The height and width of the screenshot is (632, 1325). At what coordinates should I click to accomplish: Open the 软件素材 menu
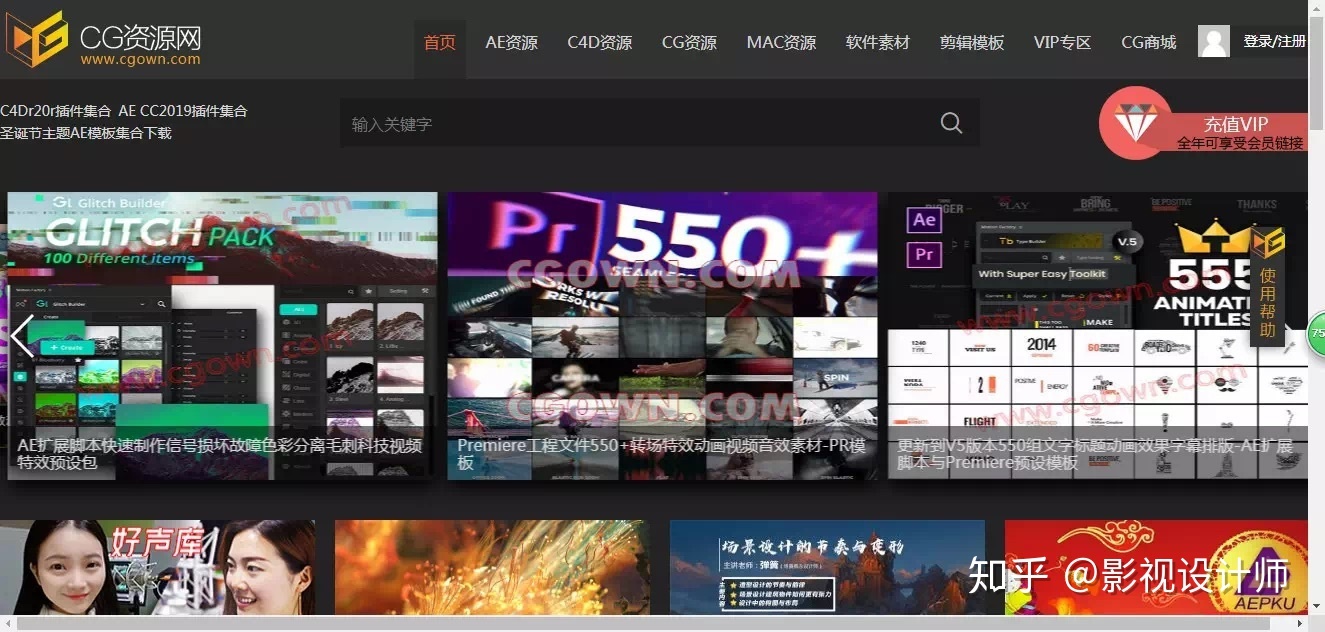point(878,42)
